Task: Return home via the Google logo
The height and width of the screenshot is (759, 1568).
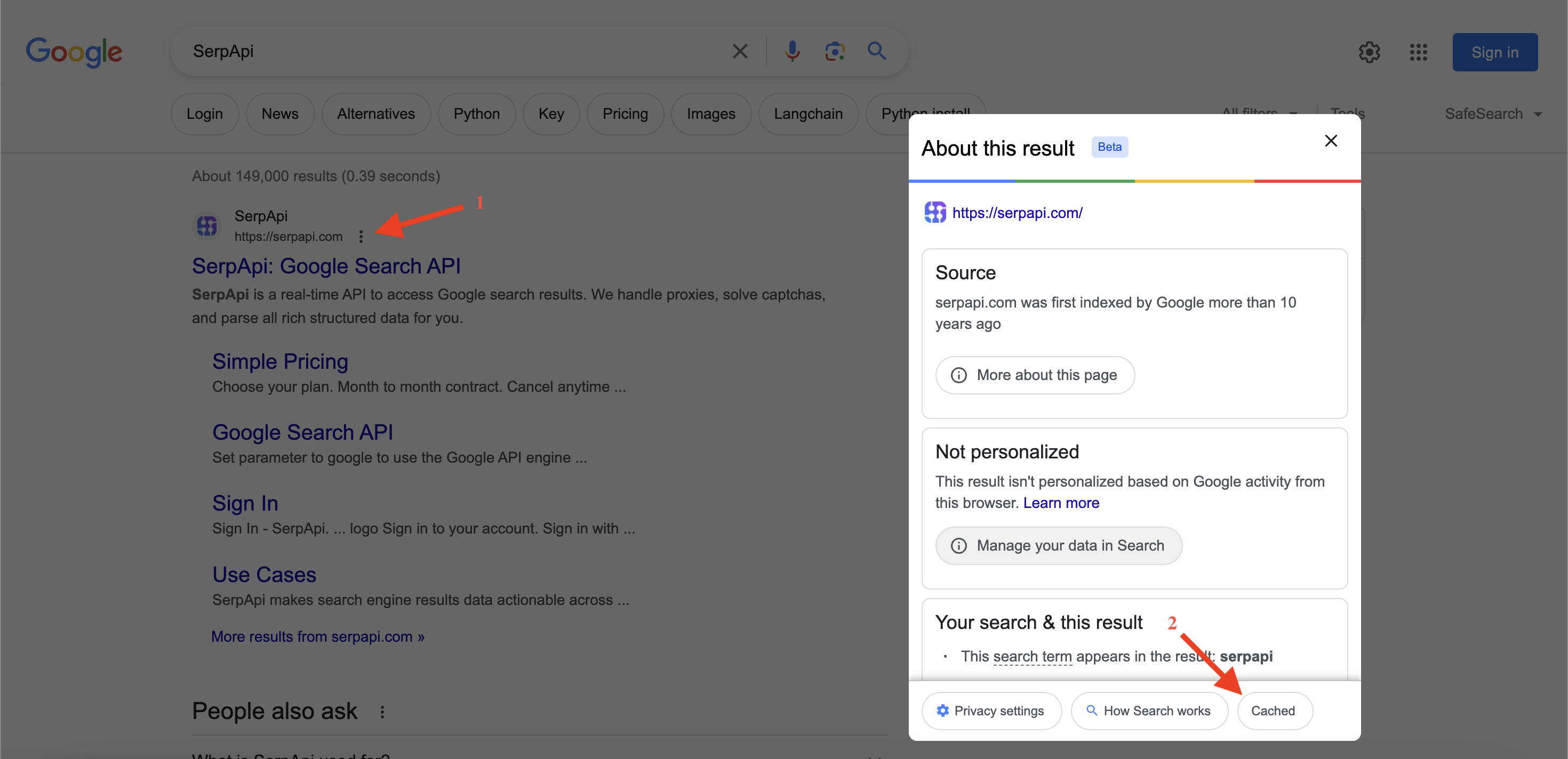Action: (74, 52)
